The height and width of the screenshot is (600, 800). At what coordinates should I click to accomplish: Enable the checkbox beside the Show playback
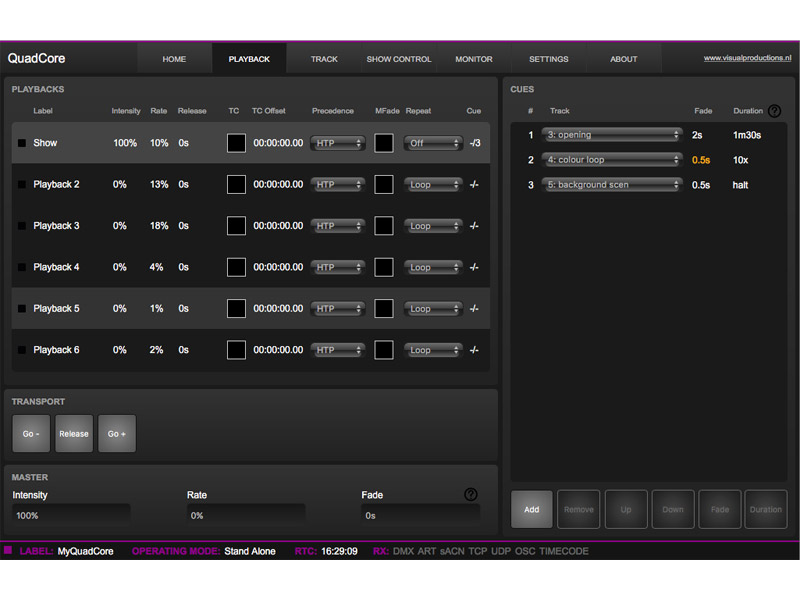[x=22, y=142]
